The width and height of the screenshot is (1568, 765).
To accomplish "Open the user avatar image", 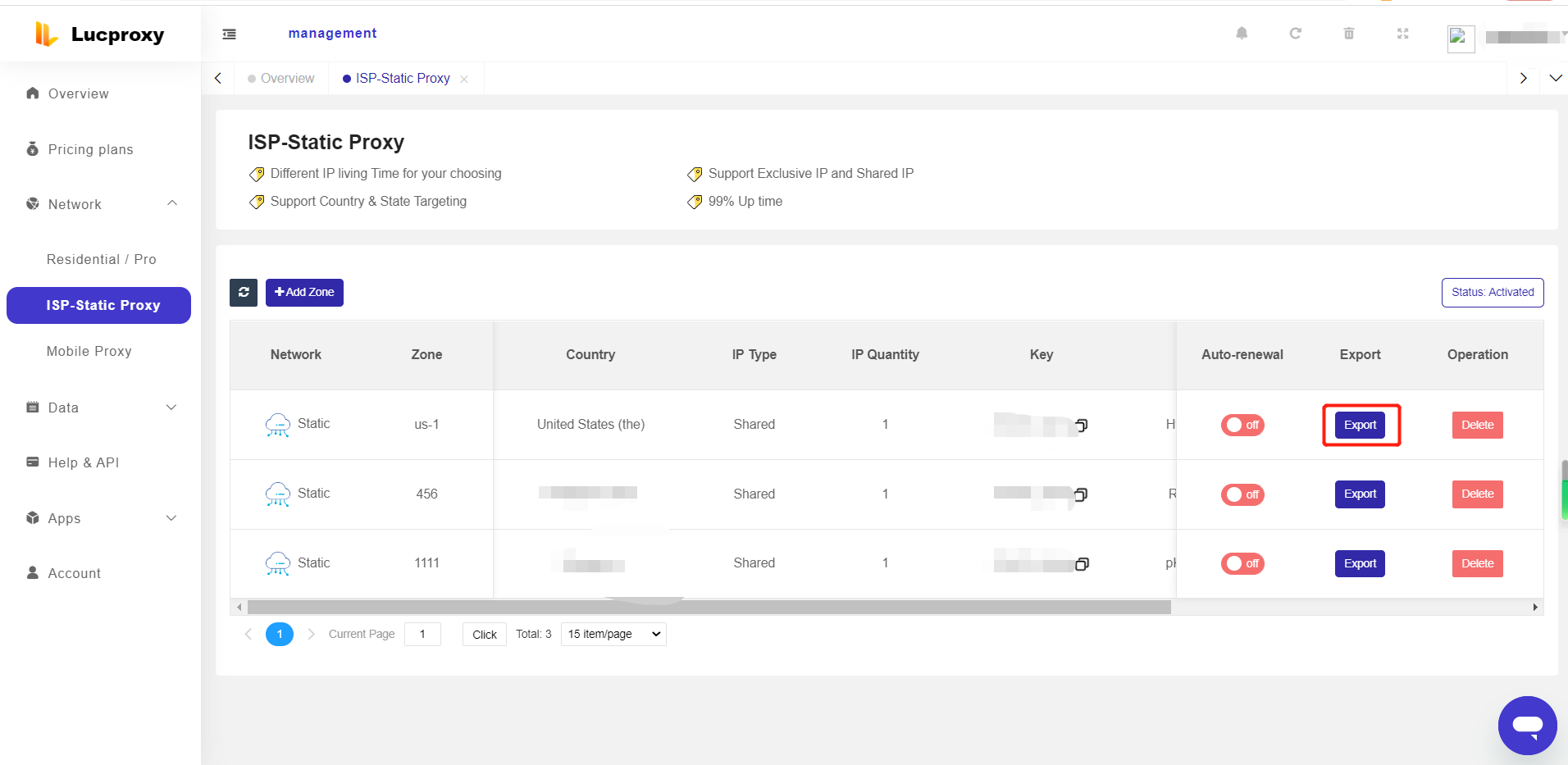I will pyautogui.click(x=1461, y=39).
